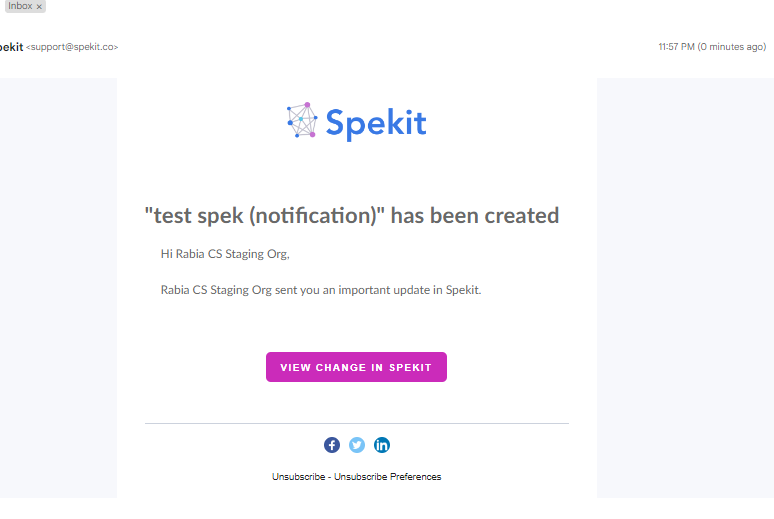774x519 pixels.
Task: Open the Facebook social icon
Action: point(332,445)
